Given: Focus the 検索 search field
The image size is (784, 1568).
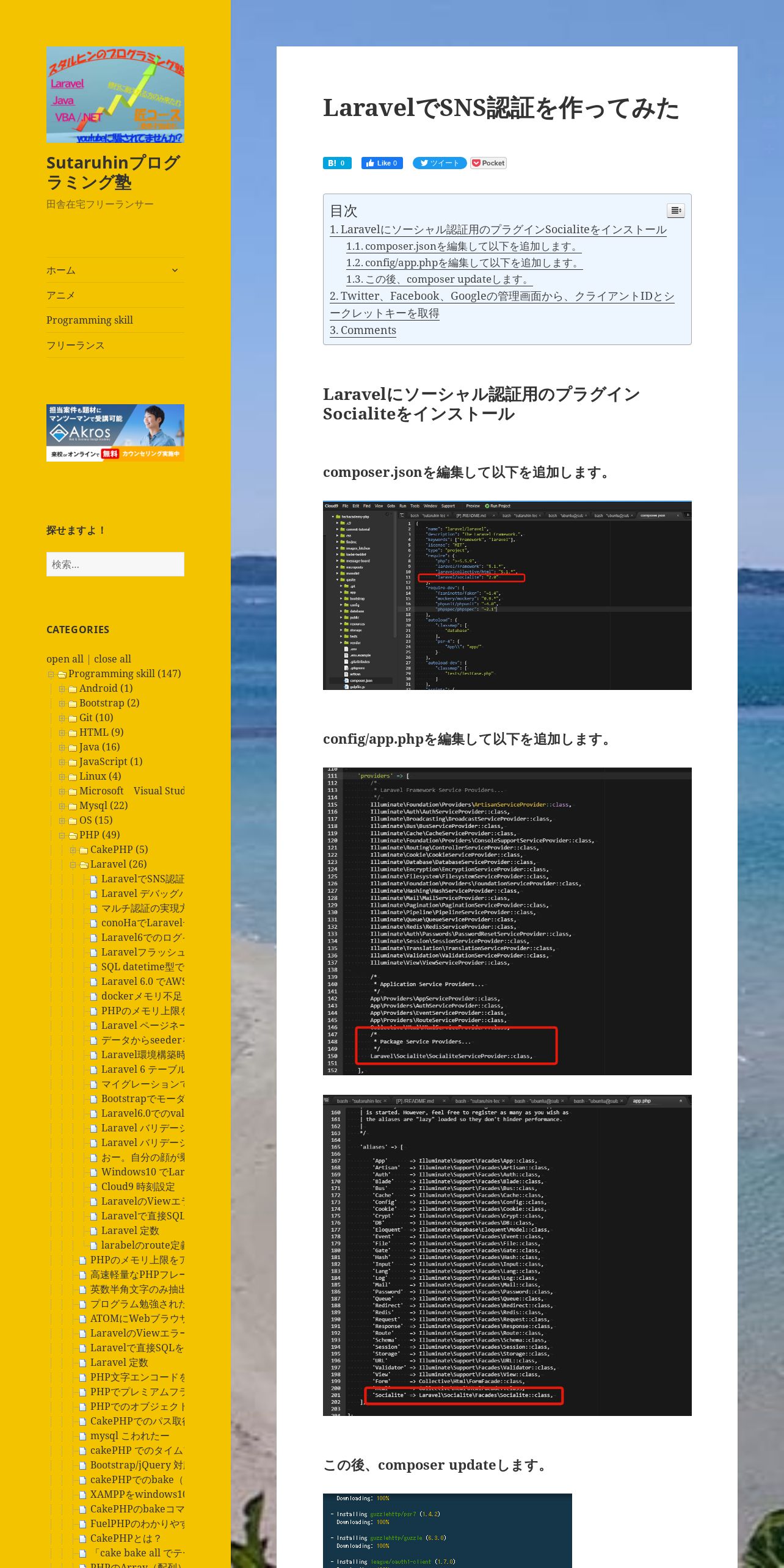Looking at the screenshot, I should coord(115,564).
